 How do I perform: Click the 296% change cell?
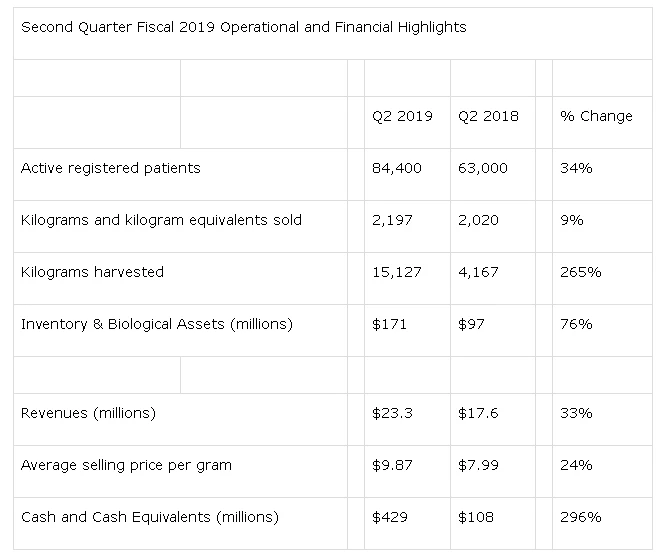580,517
